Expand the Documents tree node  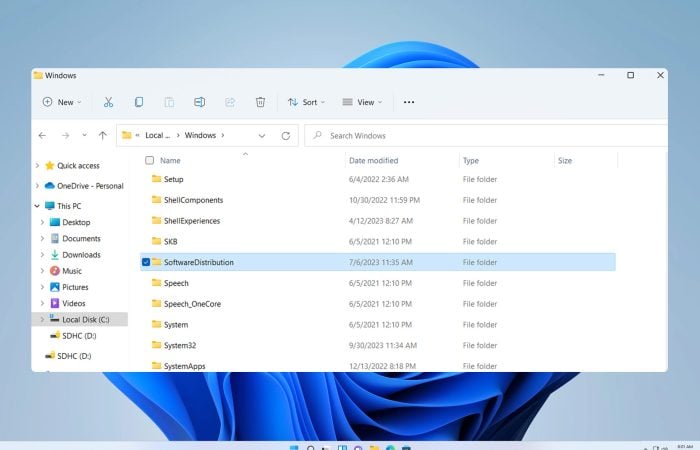click(42, 238)
